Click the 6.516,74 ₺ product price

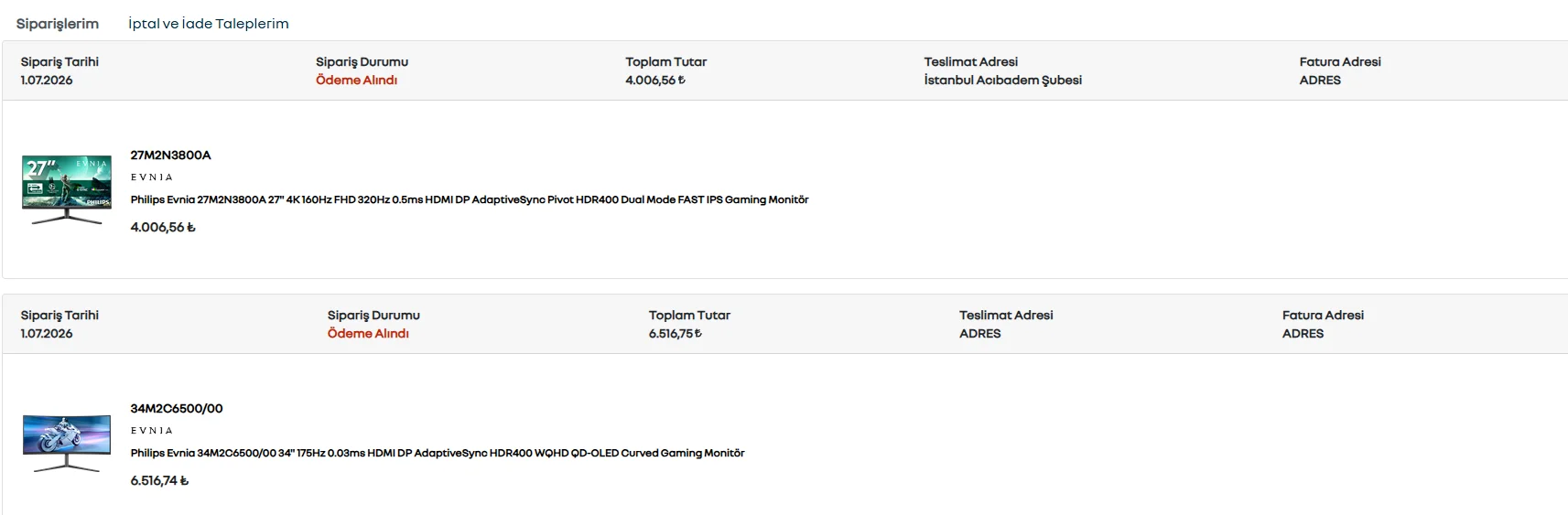coord(159,480)
